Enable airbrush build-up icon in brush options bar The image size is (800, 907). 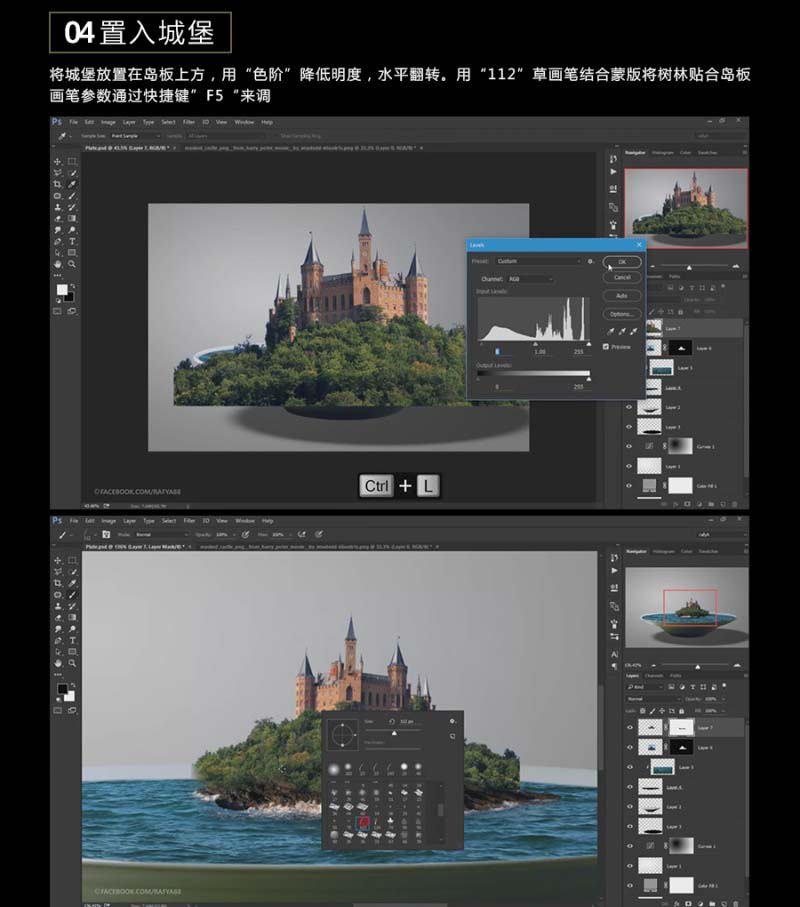(301, 534)
